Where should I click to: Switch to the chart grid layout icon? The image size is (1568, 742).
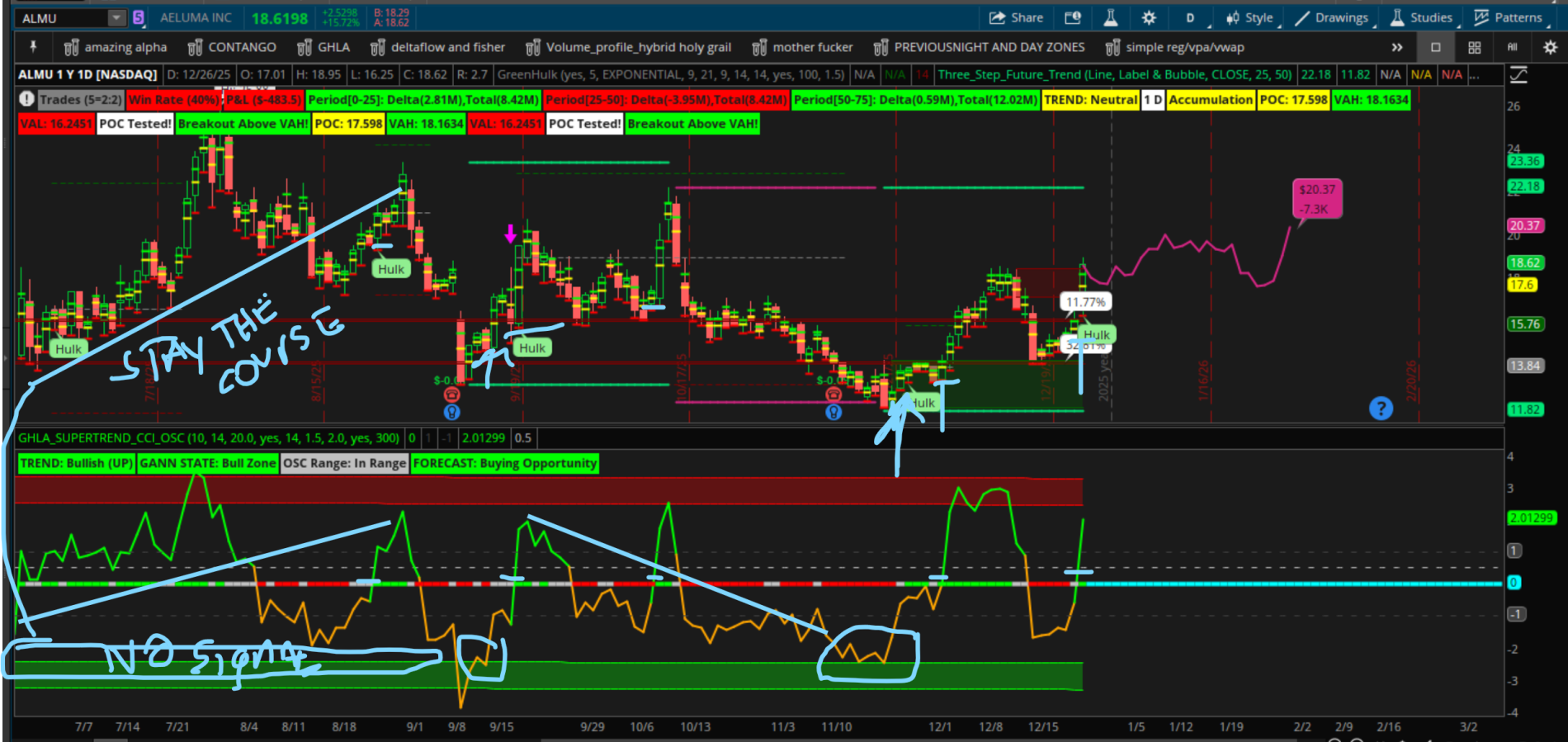(1475, 47)
